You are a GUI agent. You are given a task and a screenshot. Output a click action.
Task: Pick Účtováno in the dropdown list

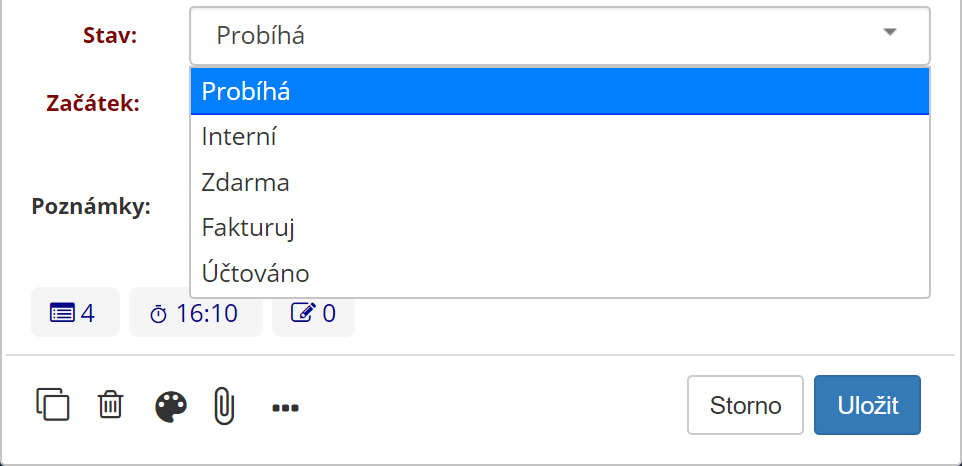coord(560,273)
